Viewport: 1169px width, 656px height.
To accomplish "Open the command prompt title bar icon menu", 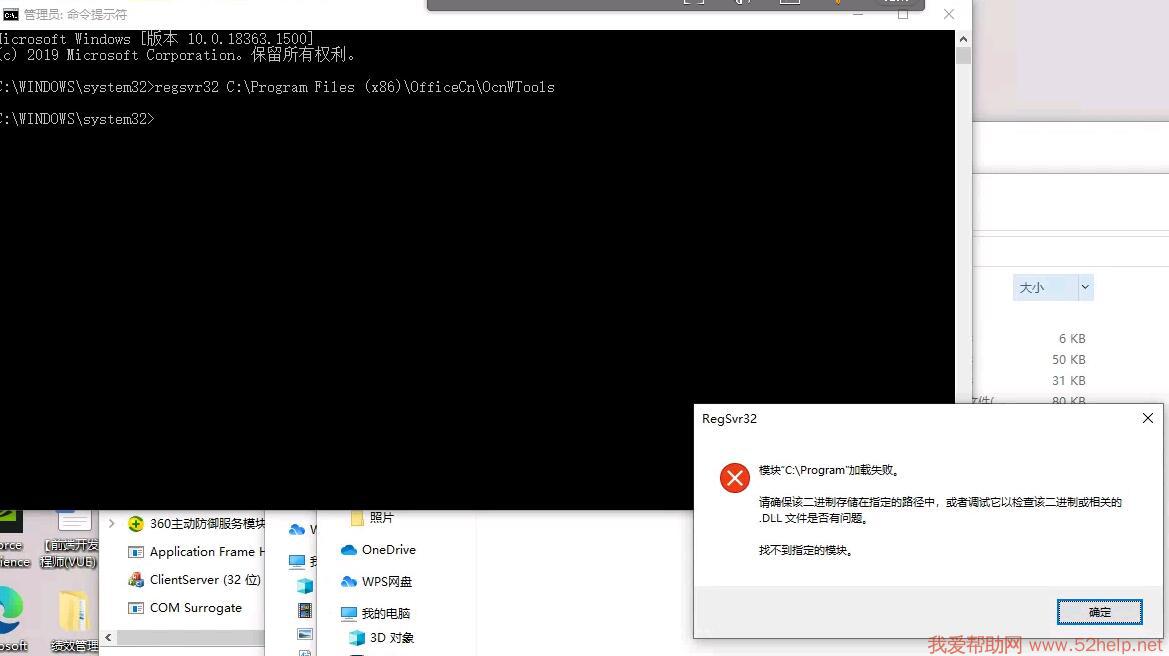I will pos(10,14).
